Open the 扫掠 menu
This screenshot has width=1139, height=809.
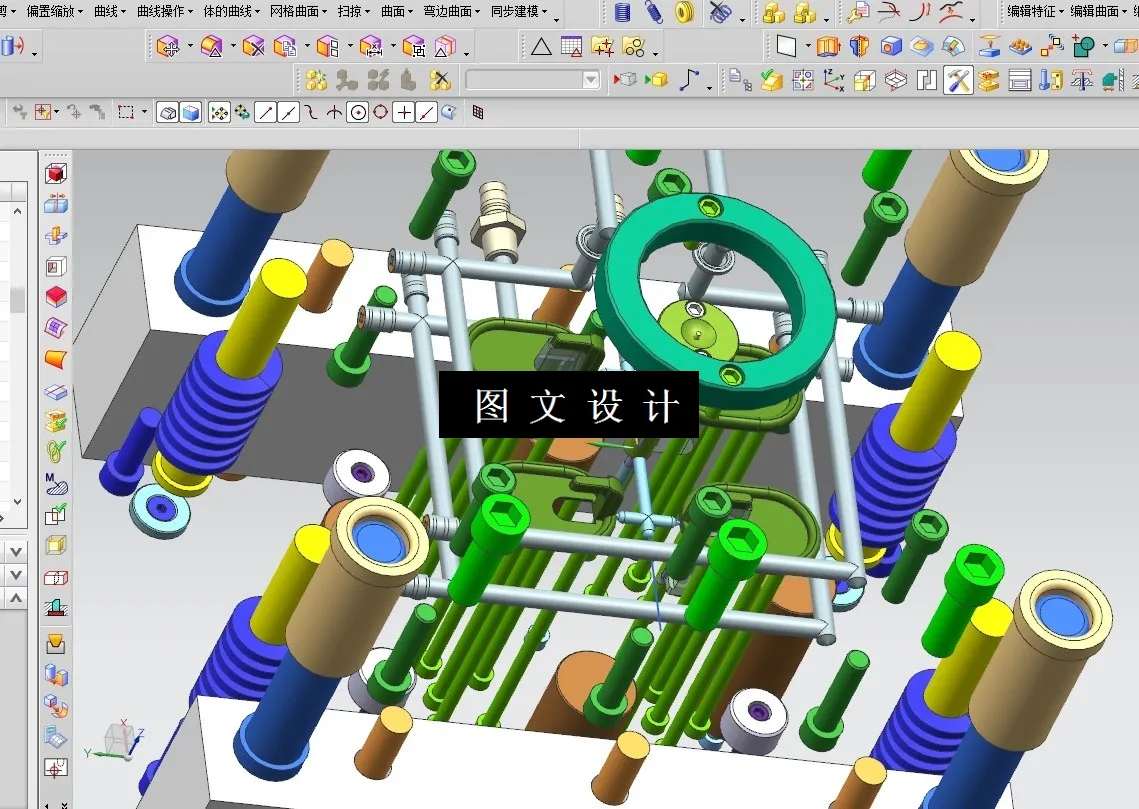tap(349, 12)
